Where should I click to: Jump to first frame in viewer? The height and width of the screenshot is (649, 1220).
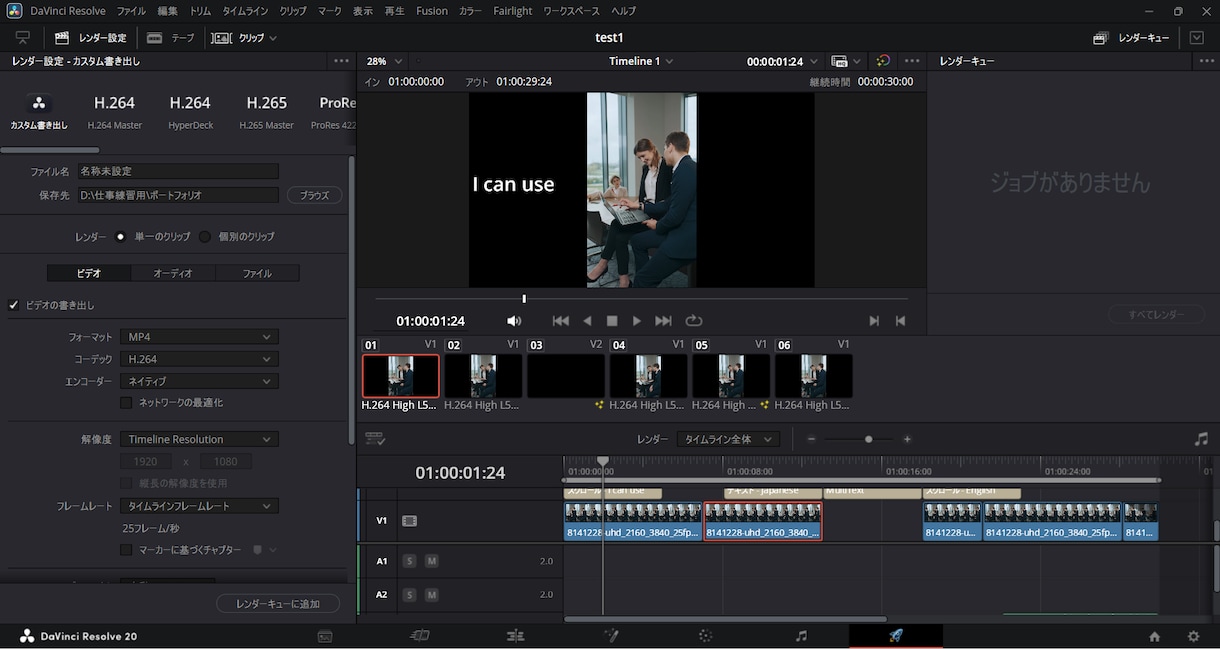pos(561,321)
